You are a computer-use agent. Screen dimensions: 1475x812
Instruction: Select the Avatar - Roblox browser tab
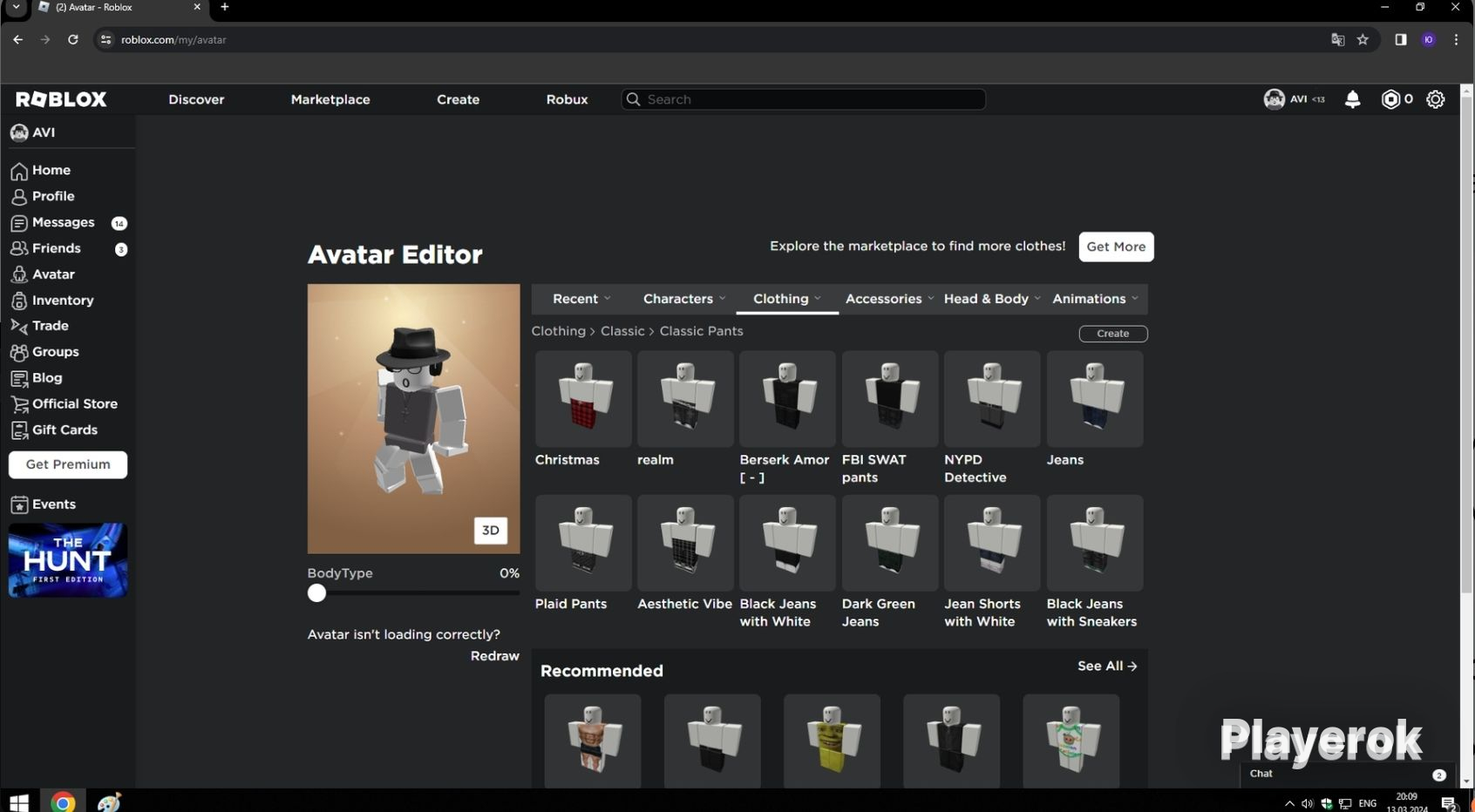tap(120, 7)
